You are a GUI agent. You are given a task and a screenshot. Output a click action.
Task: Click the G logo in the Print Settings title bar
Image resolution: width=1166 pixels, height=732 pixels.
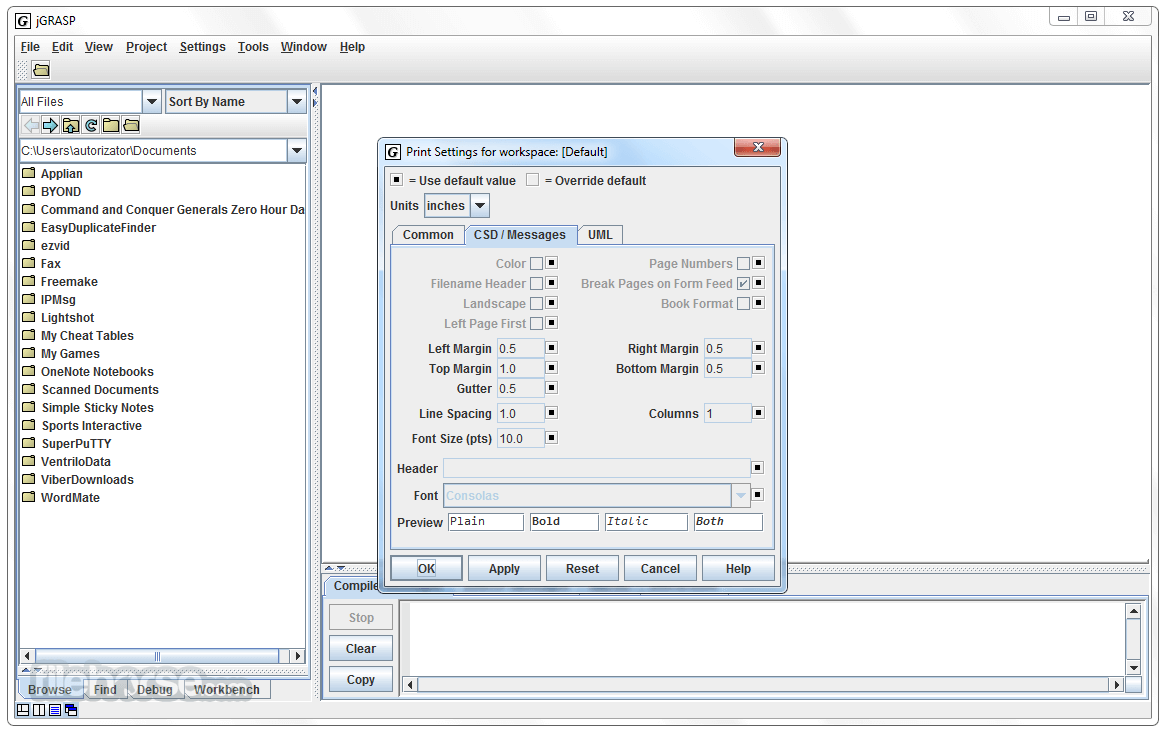(x=393, y=152)
